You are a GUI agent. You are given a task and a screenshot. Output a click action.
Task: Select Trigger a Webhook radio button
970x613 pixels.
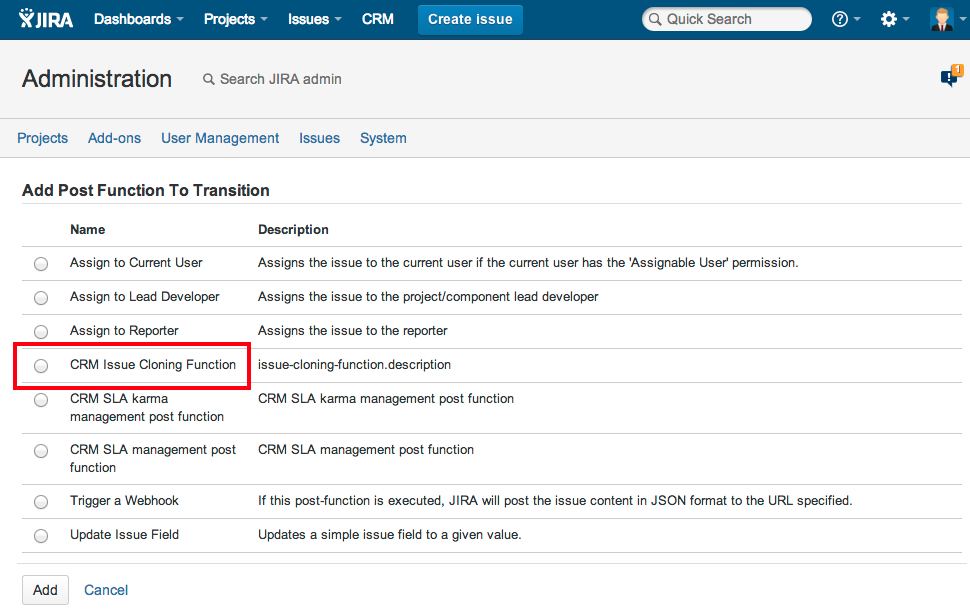(41, 502)
